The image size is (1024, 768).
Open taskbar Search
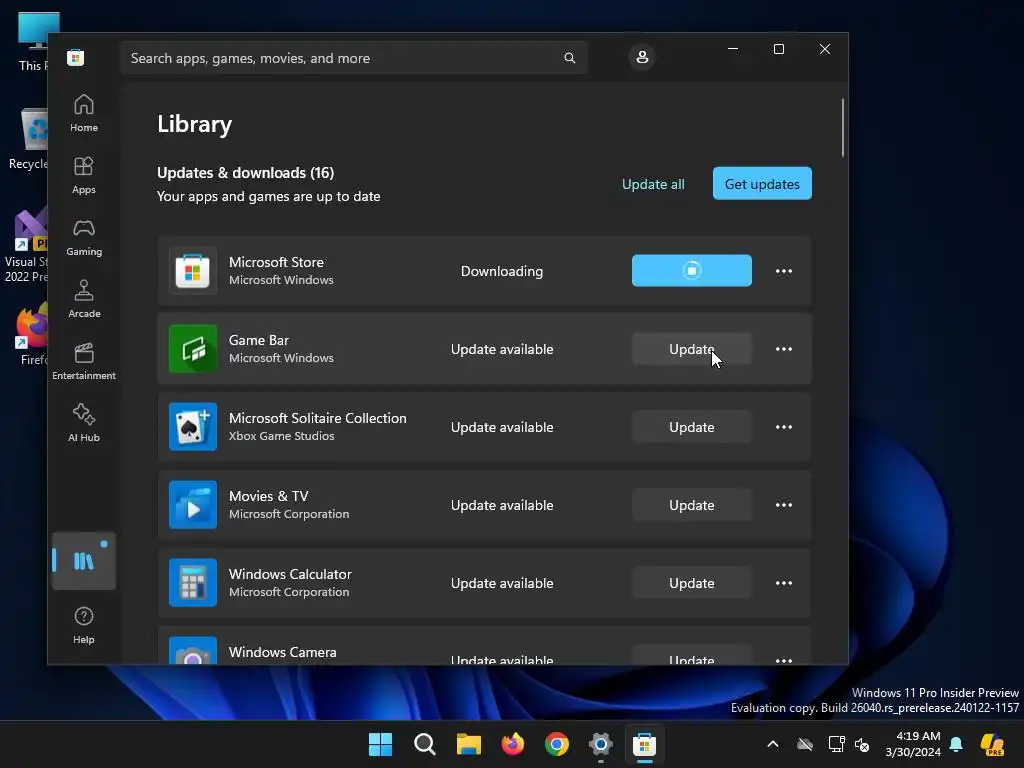tap(424, 744)
